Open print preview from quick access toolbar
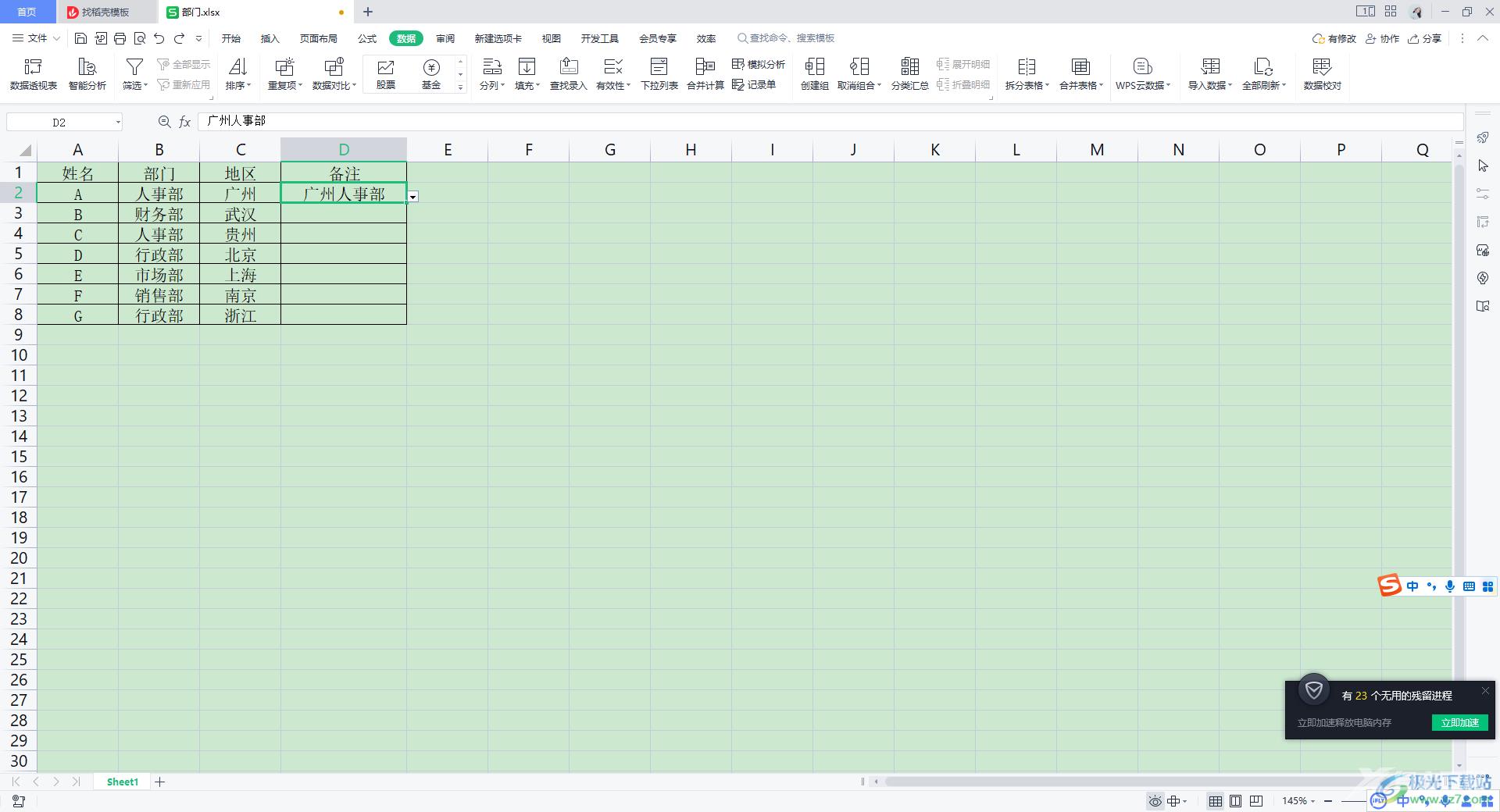This screenshot has width=1500, height=812. (x=140, y=38)
